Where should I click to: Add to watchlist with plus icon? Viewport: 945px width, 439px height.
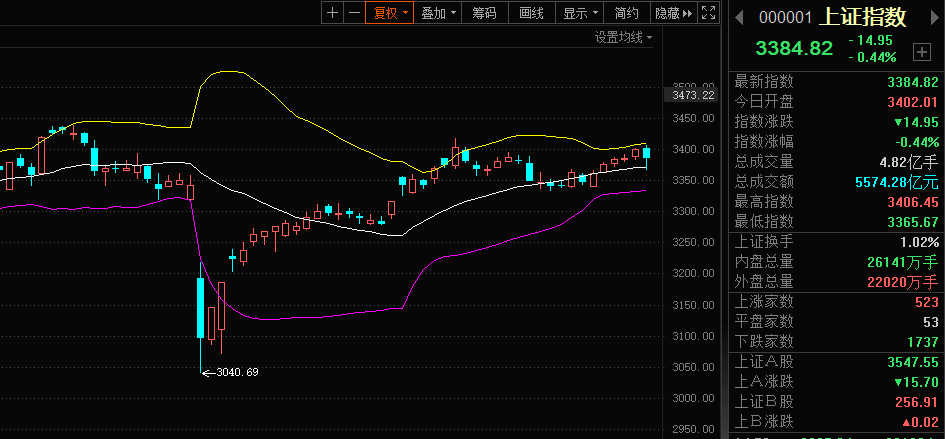pyautogui.click(x=921, y=52)
